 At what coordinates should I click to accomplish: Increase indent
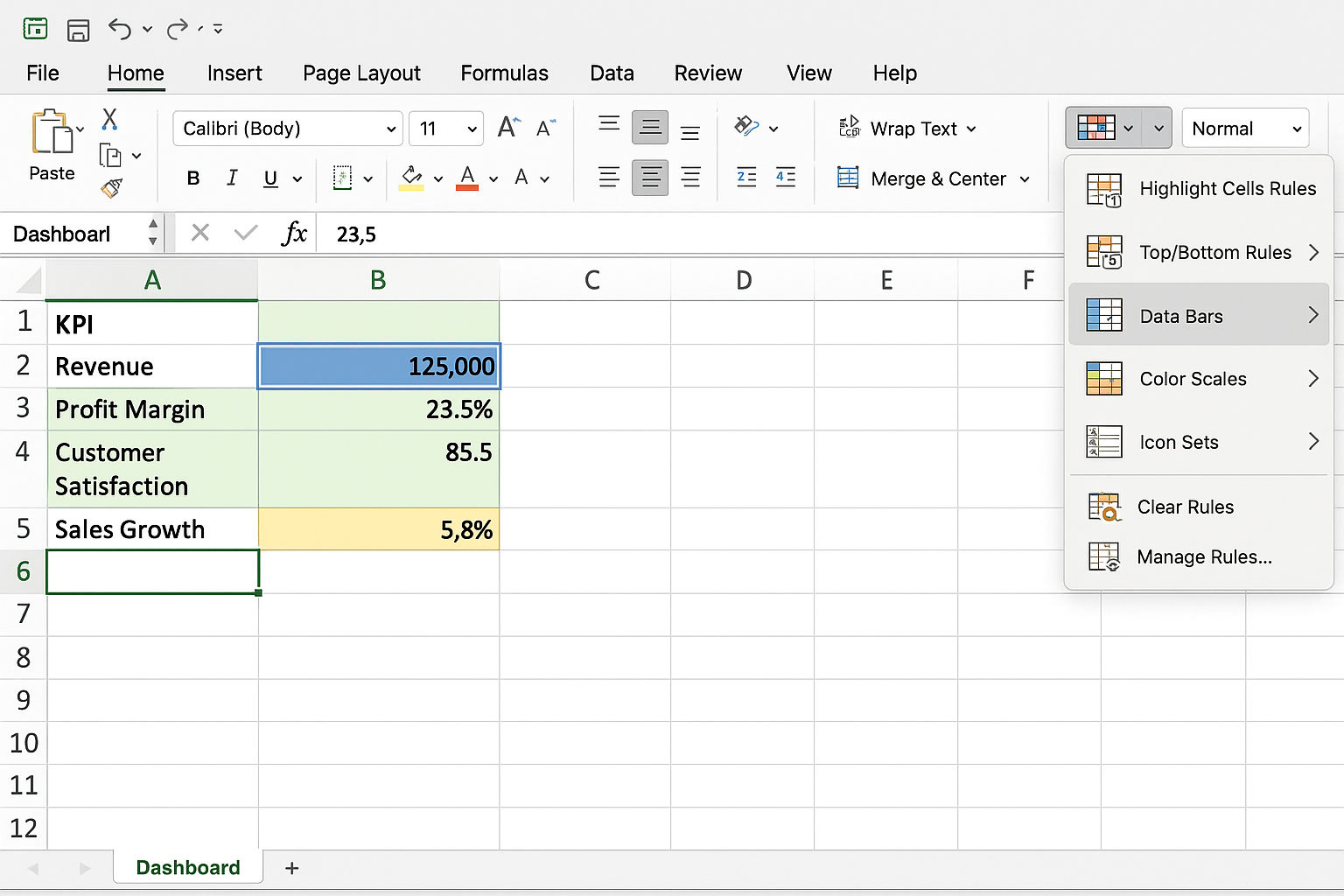click(x=786, y=178)
